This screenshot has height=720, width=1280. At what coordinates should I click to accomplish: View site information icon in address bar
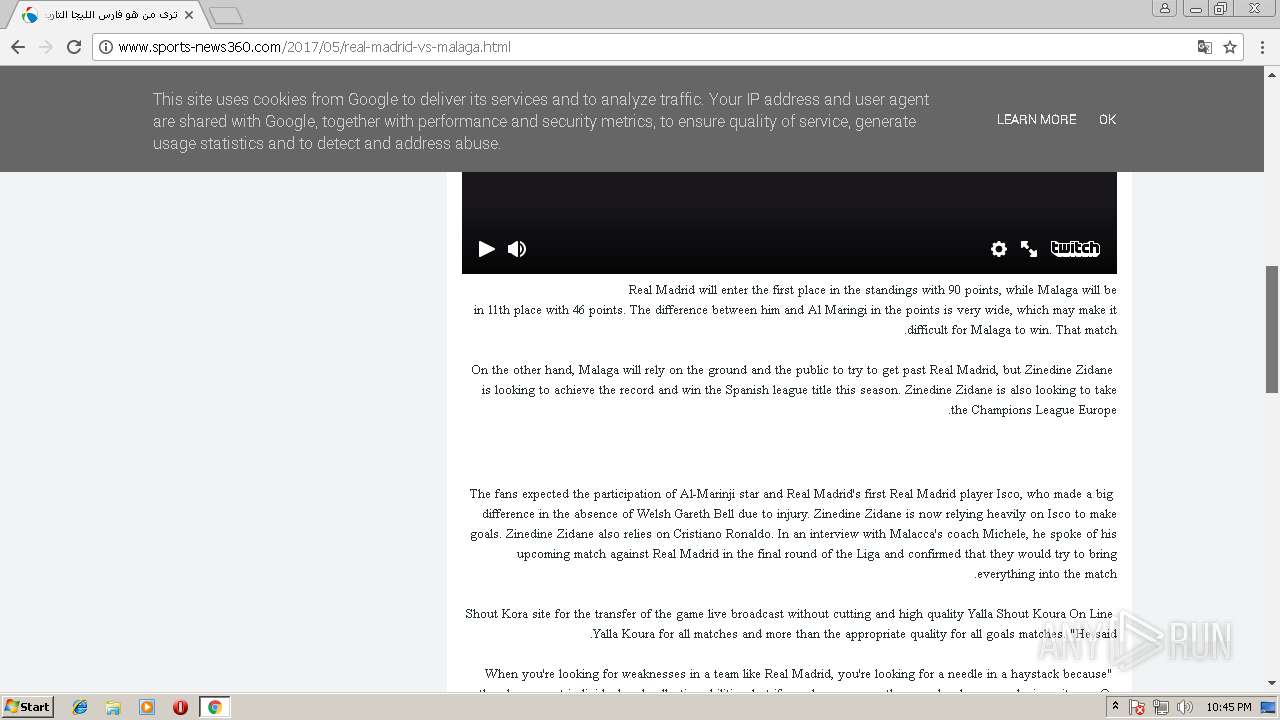(x=105, y=47)
